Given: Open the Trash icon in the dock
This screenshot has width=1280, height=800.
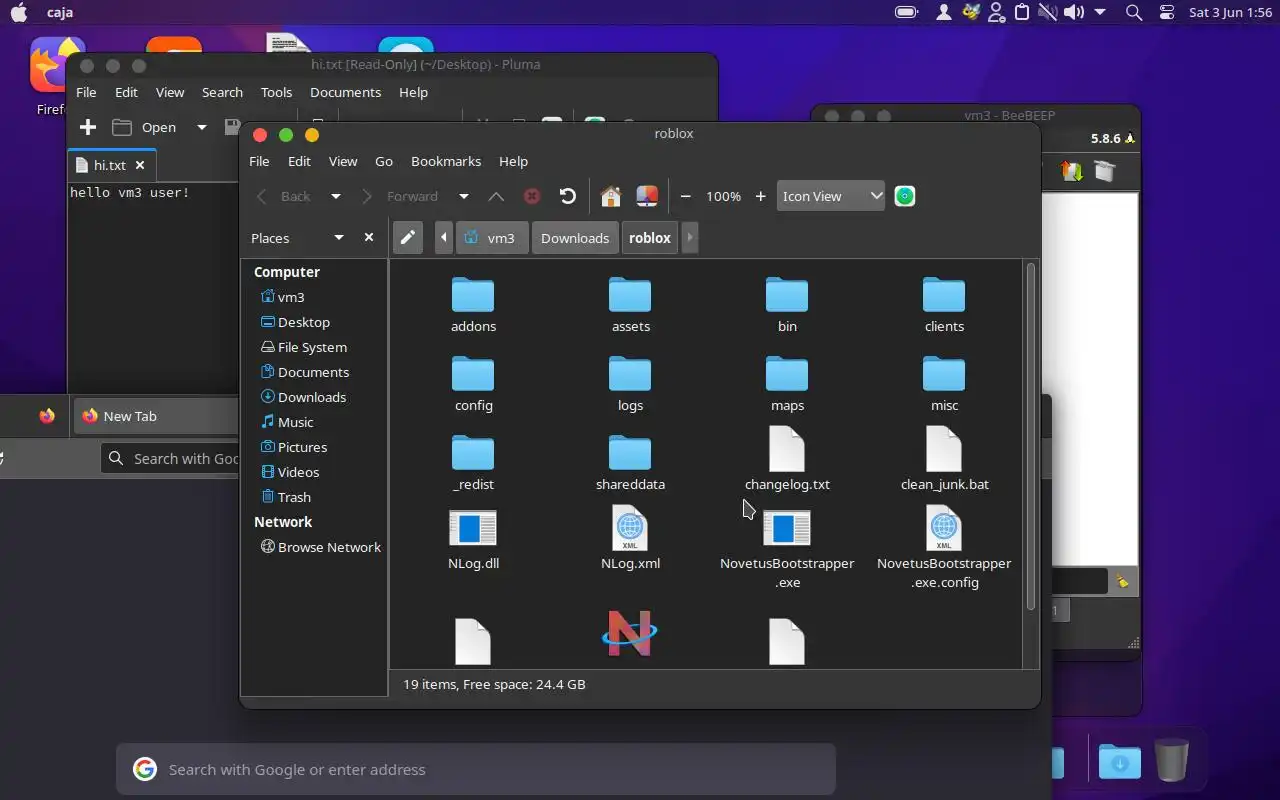Looking at the screenshot, I should (1172, 760).
